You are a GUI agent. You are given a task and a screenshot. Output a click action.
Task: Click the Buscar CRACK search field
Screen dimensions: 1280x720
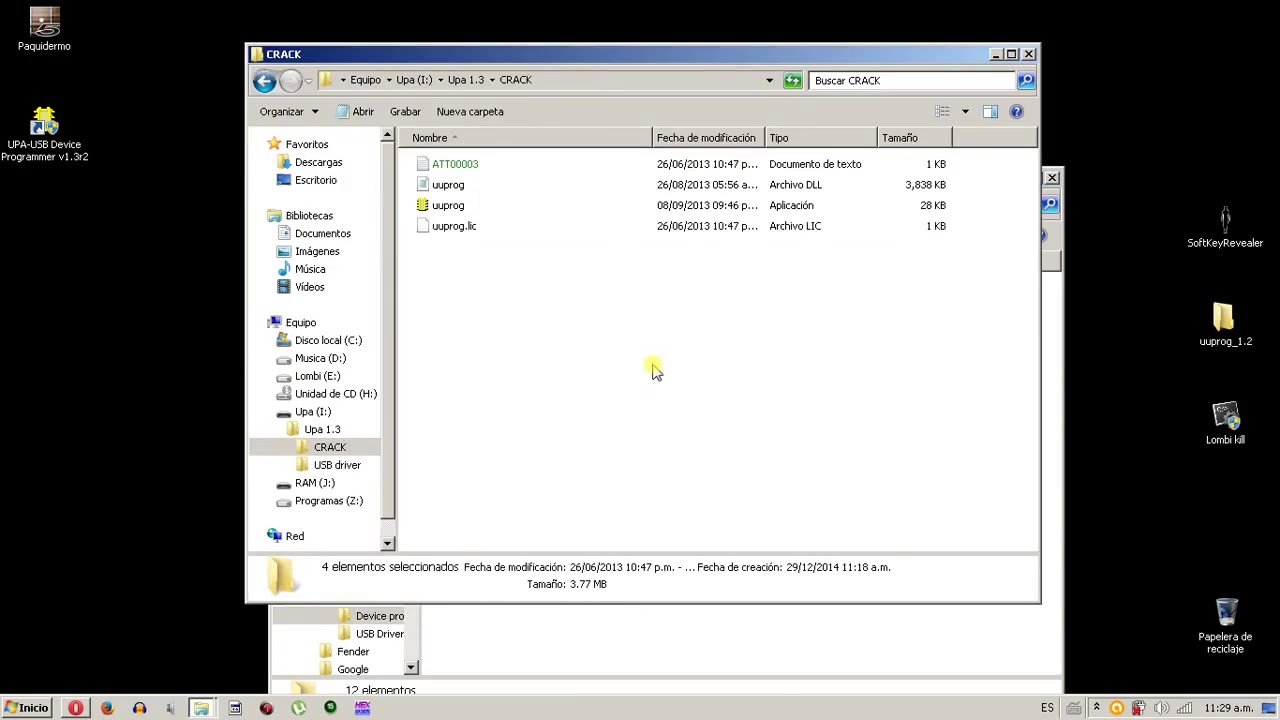click(x=913, y=80)
